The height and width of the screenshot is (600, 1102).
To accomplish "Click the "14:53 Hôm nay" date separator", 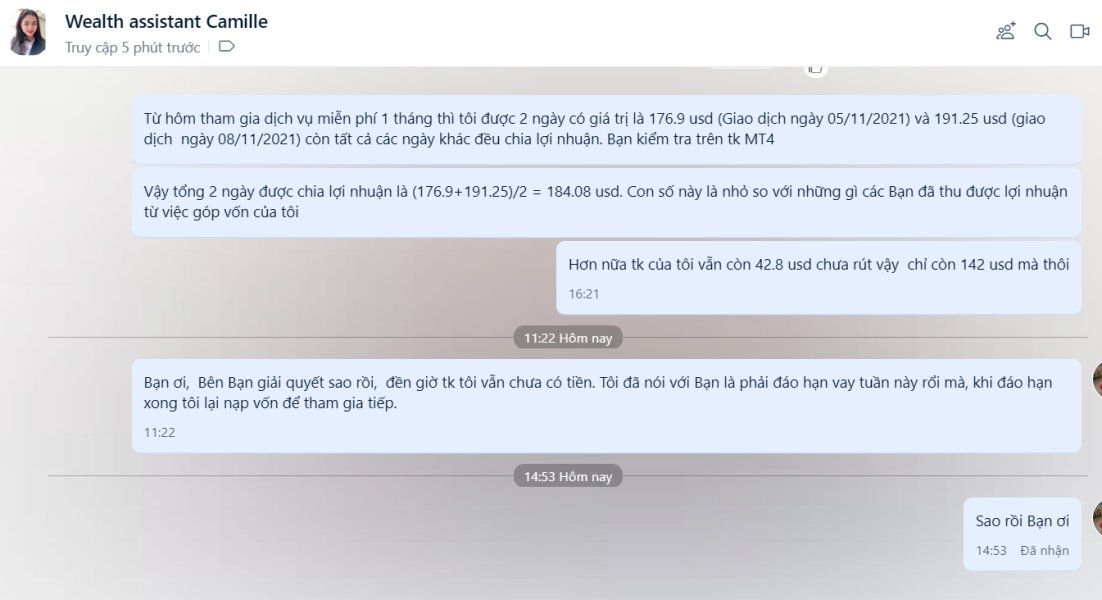I will (x=568, y=476).
